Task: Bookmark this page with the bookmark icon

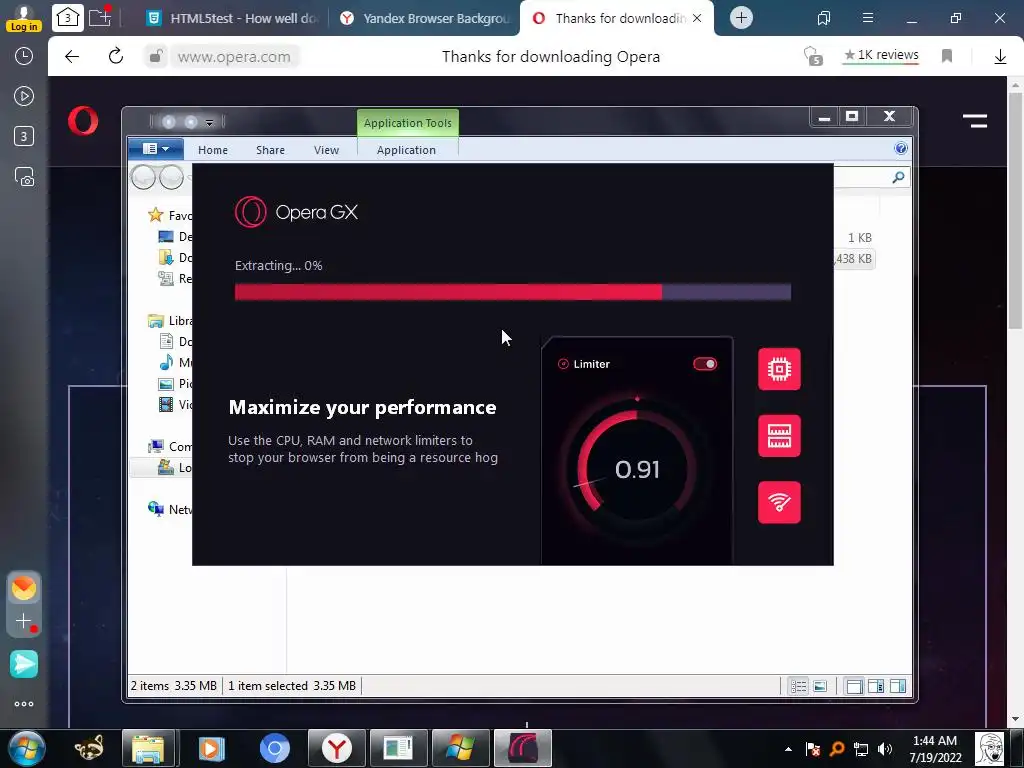Action: point(947,56)
